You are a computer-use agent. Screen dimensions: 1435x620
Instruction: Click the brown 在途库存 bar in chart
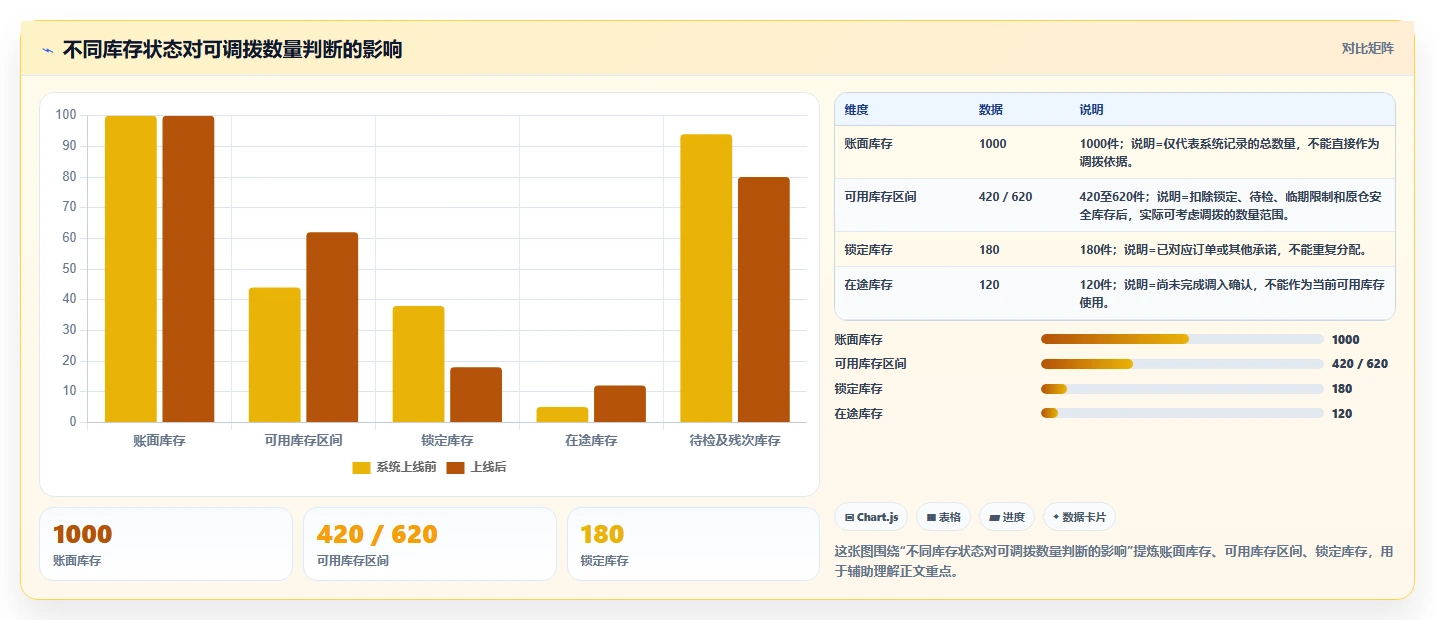(620, 404)
